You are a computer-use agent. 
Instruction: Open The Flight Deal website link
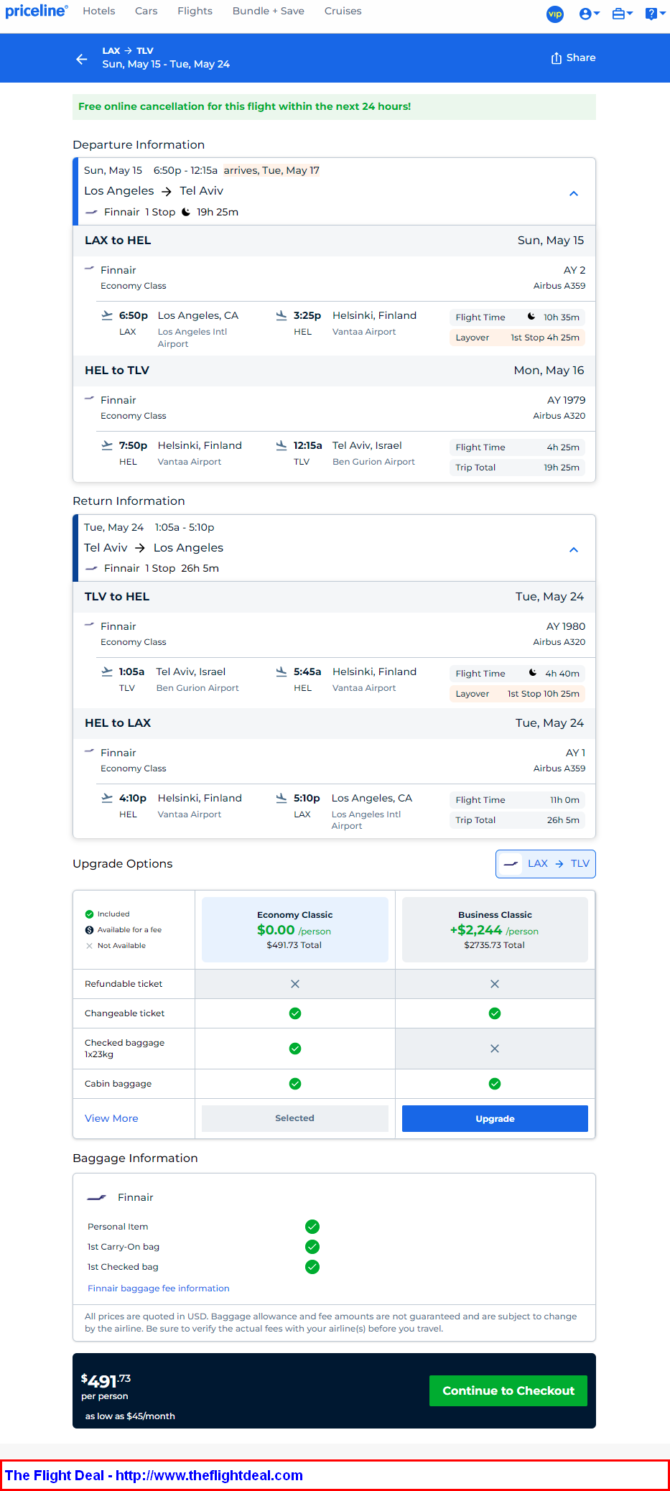[154, 1475]
